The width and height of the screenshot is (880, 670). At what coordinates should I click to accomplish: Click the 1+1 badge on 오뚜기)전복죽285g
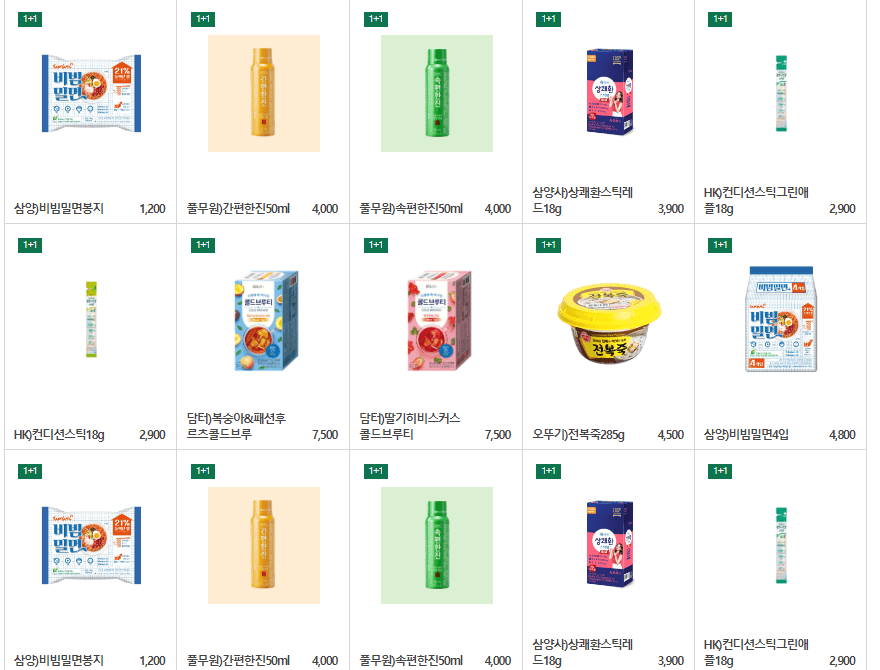[548, 245]
